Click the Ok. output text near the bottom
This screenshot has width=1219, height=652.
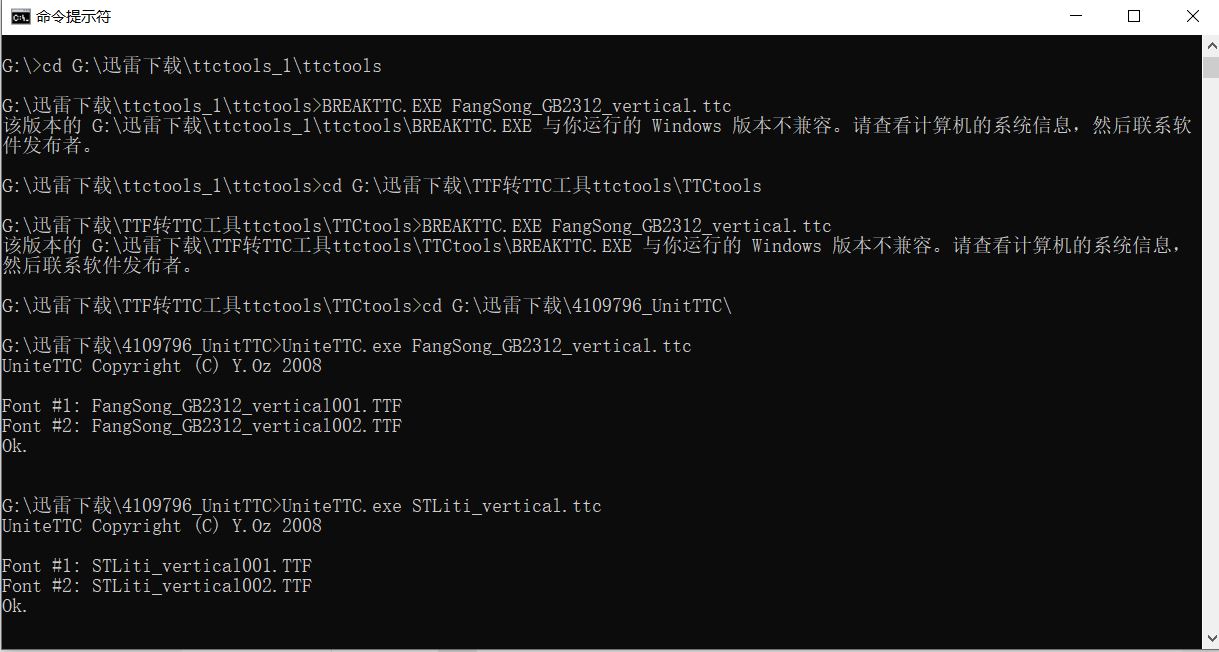click(14, 605)
